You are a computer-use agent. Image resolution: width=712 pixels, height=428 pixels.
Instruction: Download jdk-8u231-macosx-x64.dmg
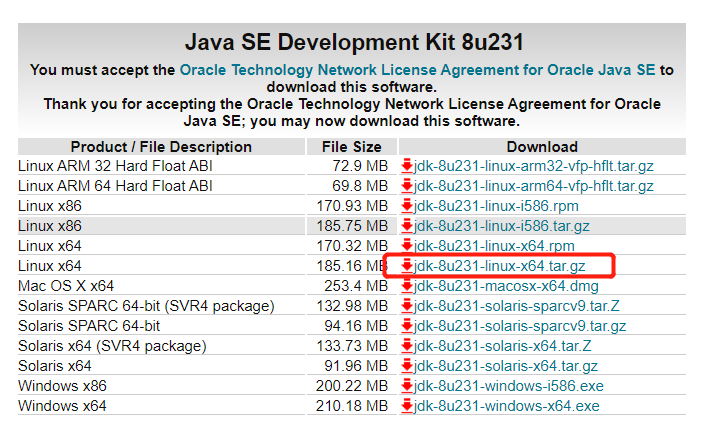coord(506,286)
